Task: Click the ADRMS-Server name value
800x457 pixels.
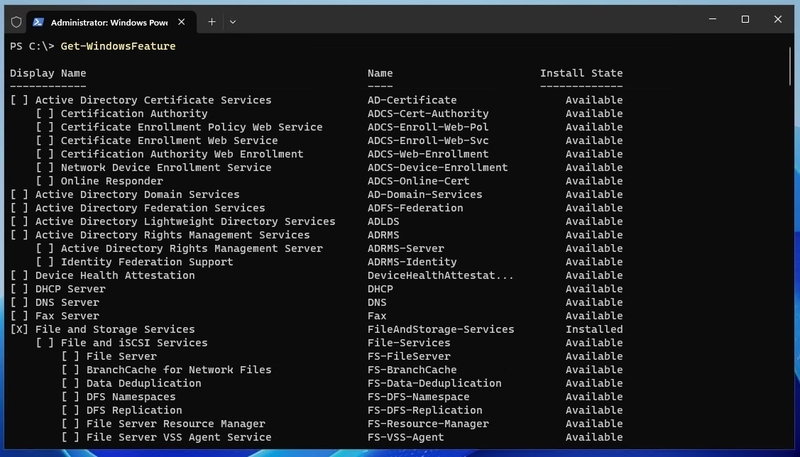Action: [406, 249]
